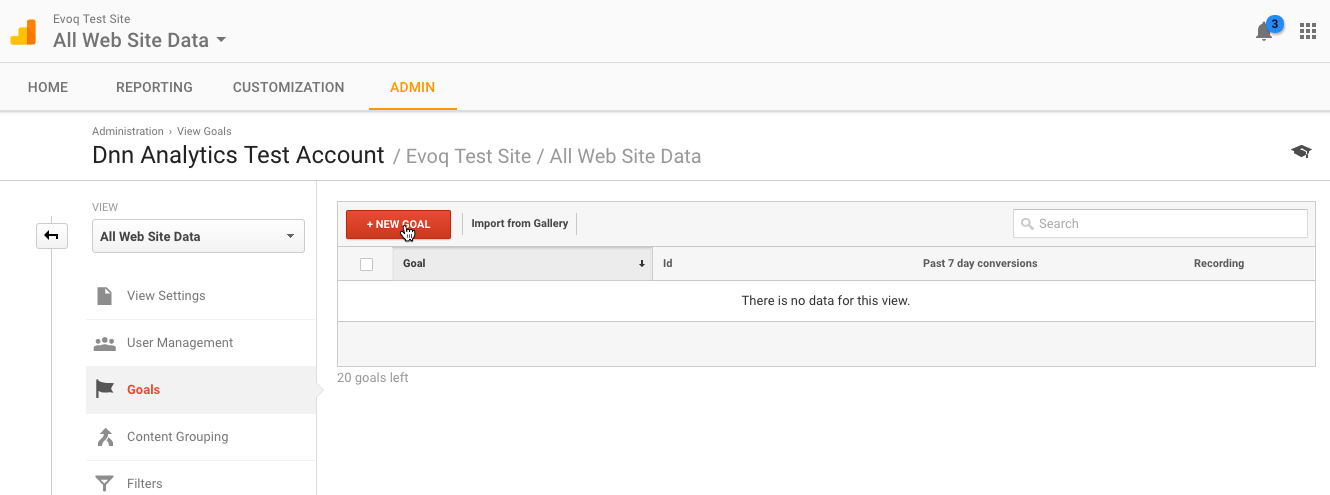
Task: Click the Filters funnel icon
Action: tap(104, 484)
